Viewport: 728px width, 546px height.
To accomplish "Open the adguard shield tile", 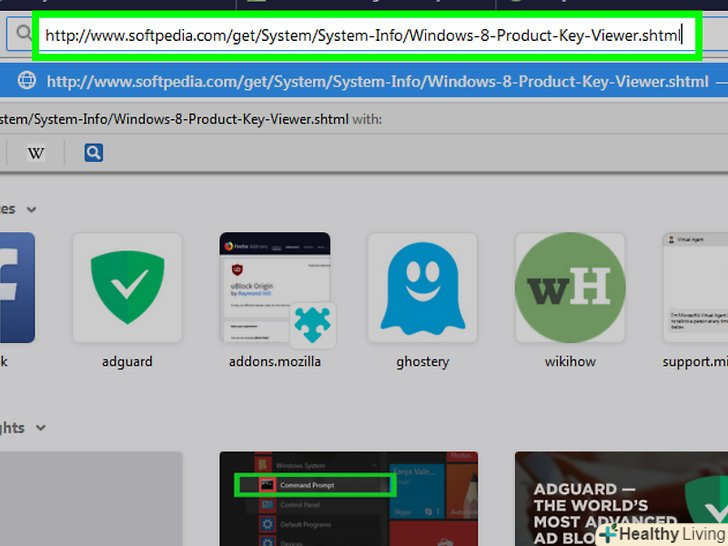I will pos(127,288).
